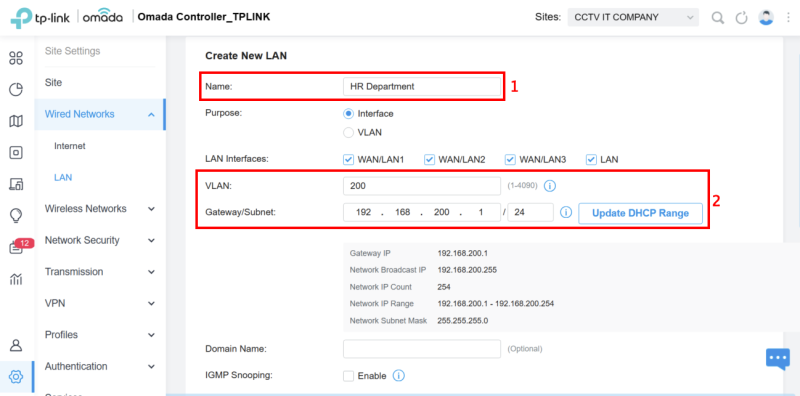Click the Network Subnet Mask value 255.255.255.0

(x=463, y=321)
